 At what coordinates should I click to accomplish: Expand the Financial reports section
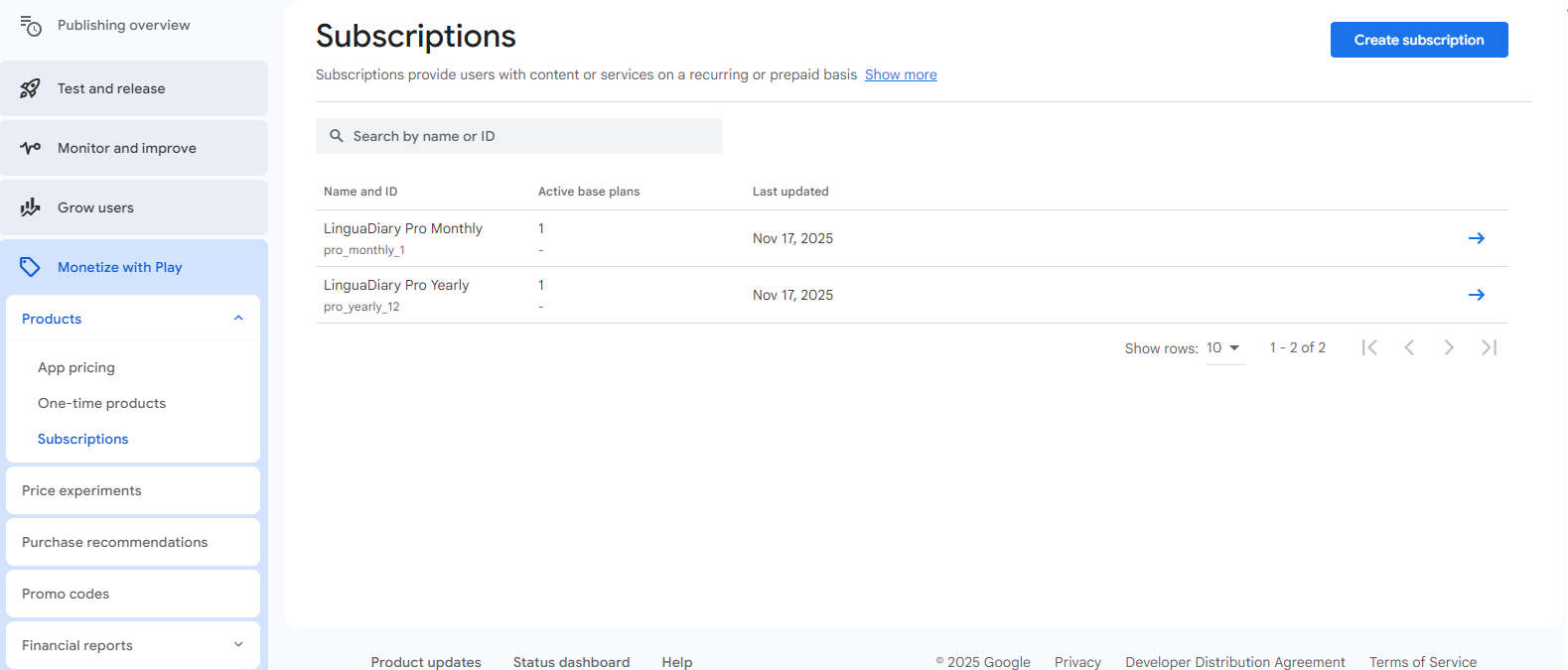238,645
